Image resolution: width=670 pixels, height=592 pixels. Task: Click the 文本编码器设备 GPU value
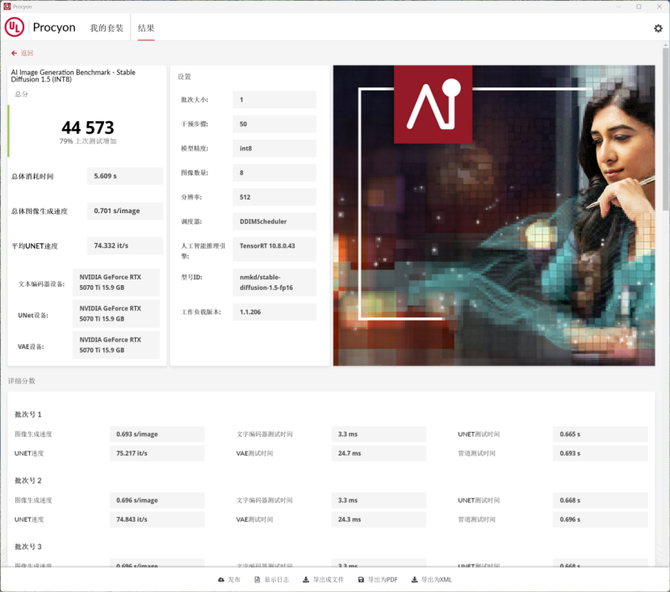click(116, 282)
